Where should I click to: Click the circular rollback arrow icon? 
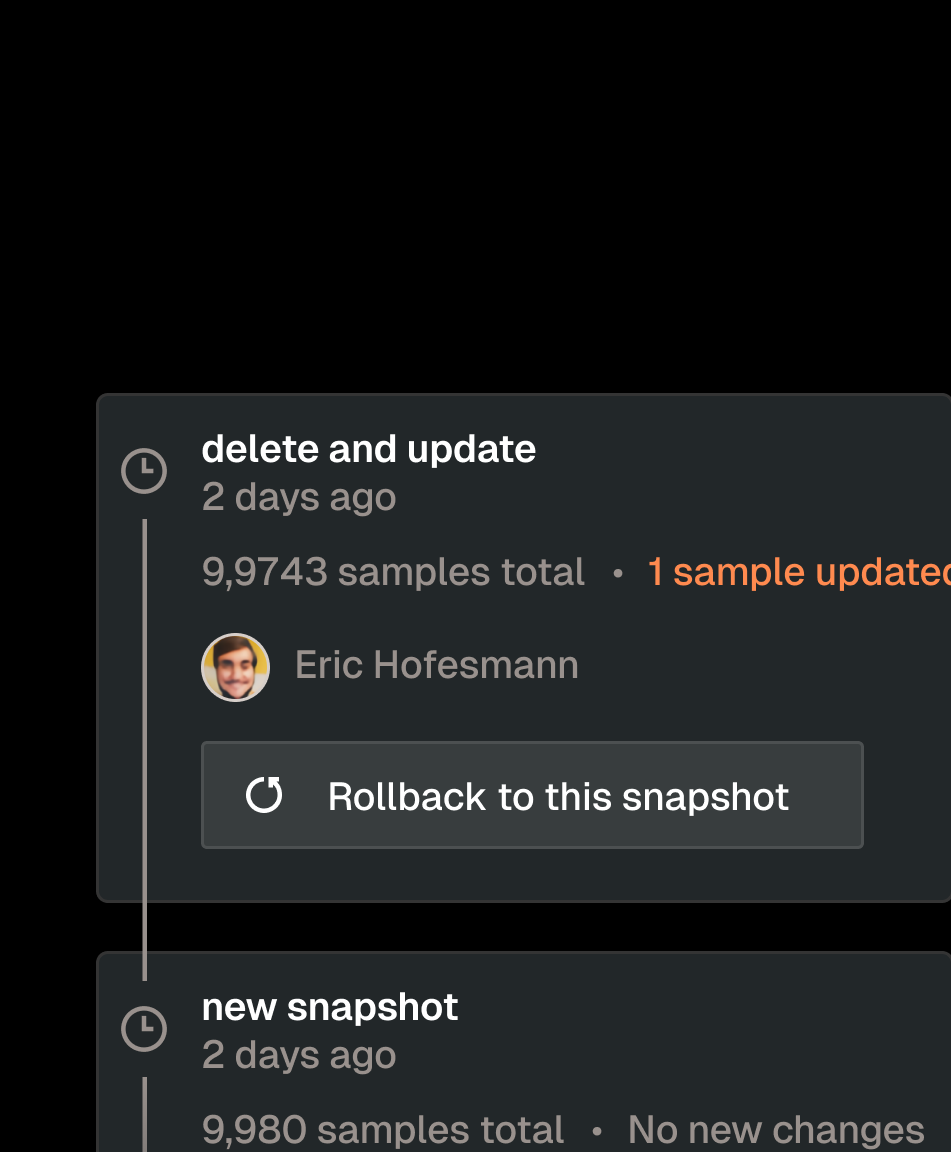pos(264,795)
